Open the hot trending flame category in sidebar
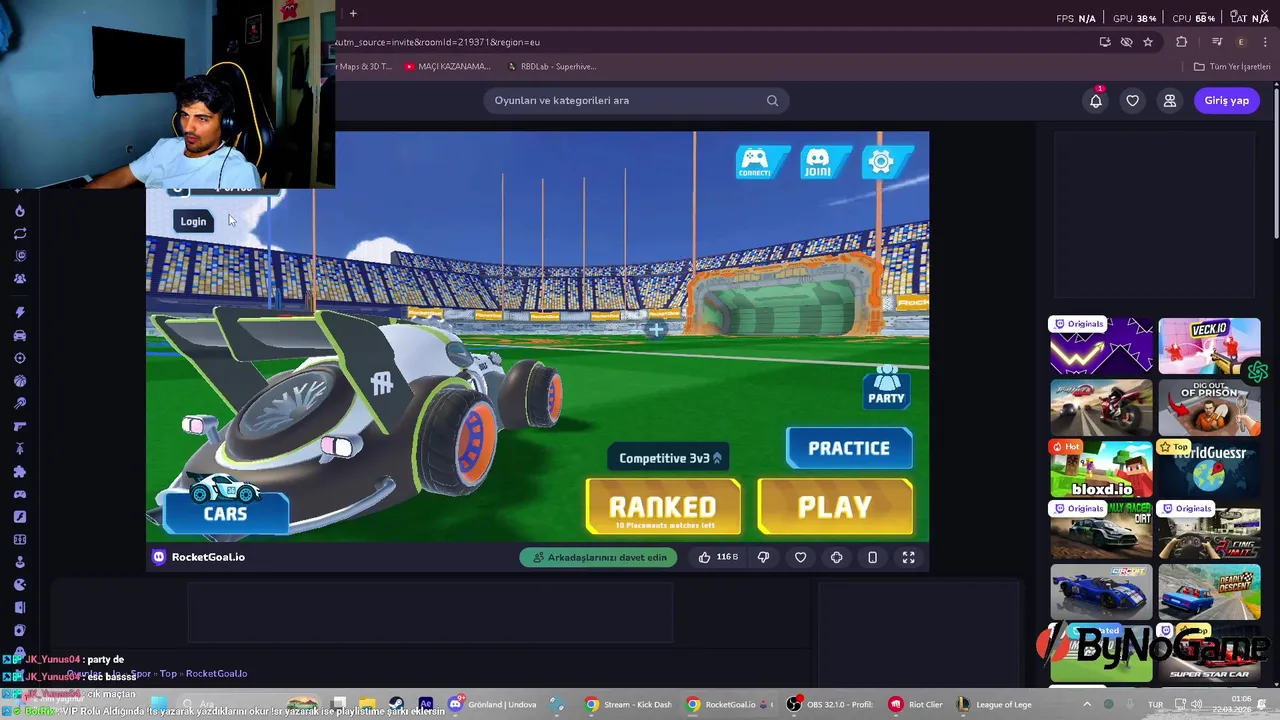The image size is (1280, 720). click(x=20, y=211)
